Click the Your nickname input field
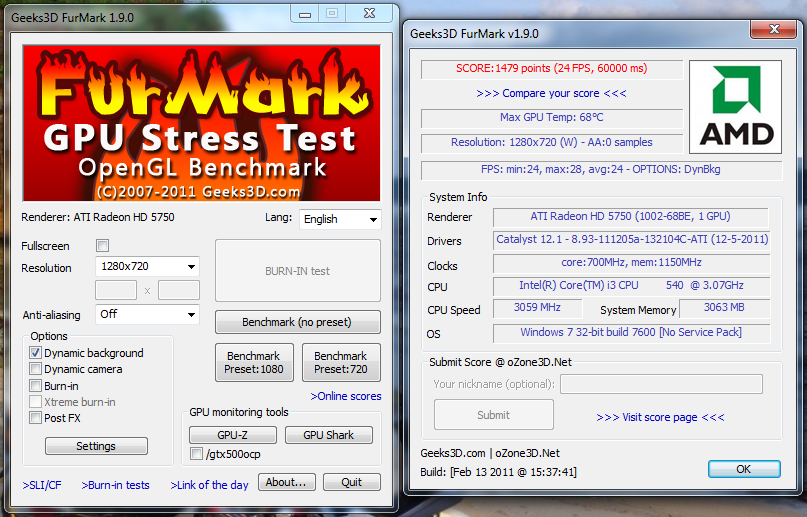This screenshot has height=517, width=807. click(661, 384)
